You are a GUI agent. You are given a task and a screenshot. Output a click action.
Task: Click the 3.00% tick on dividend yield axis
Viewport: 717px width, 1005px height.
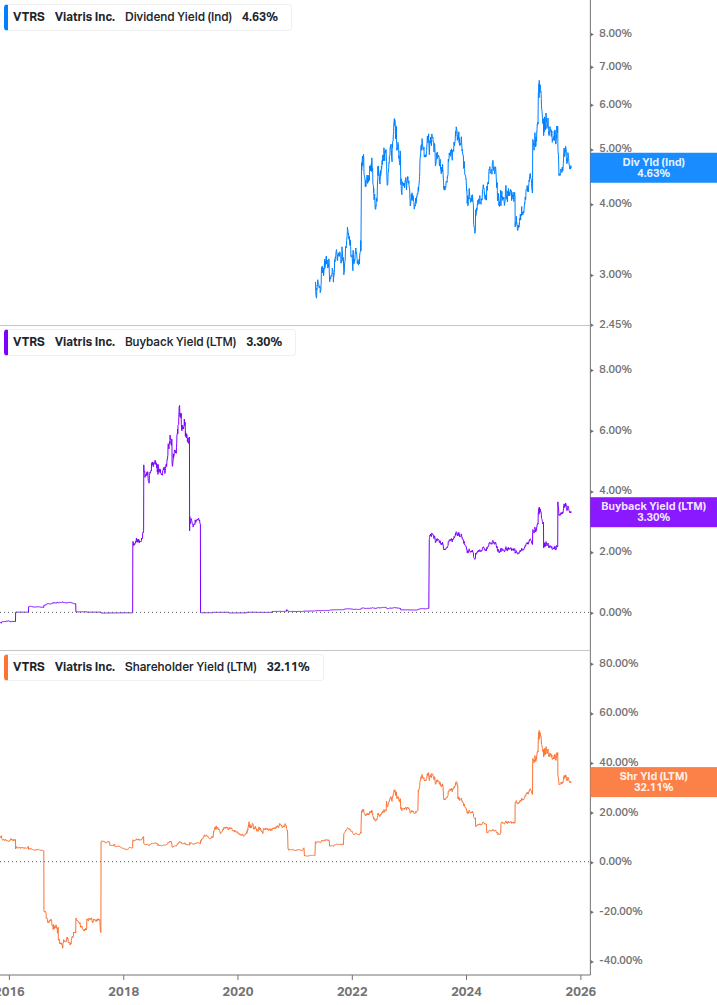615,274
